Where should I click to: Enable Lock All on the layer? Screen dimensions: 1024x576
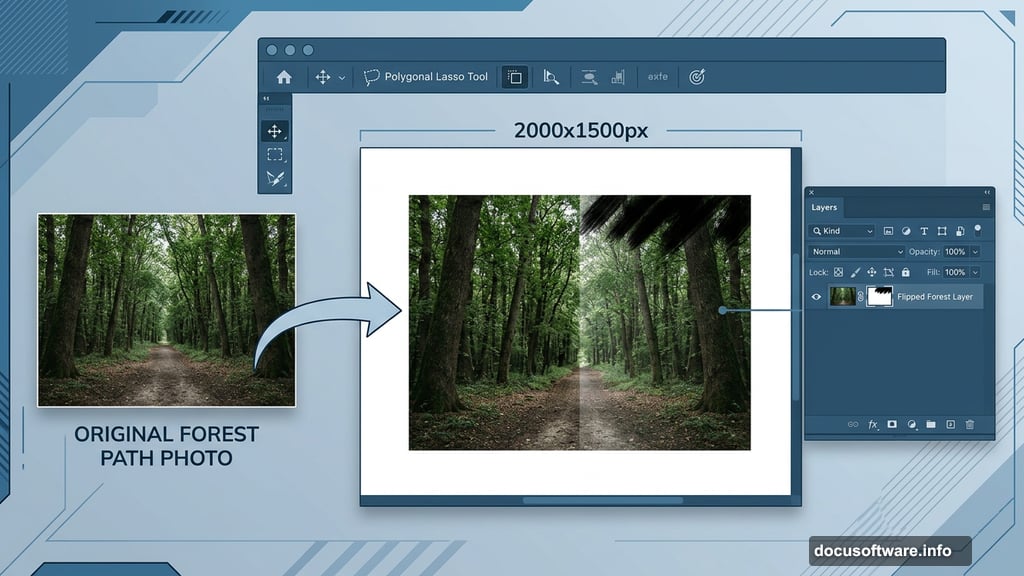point(906,272)
